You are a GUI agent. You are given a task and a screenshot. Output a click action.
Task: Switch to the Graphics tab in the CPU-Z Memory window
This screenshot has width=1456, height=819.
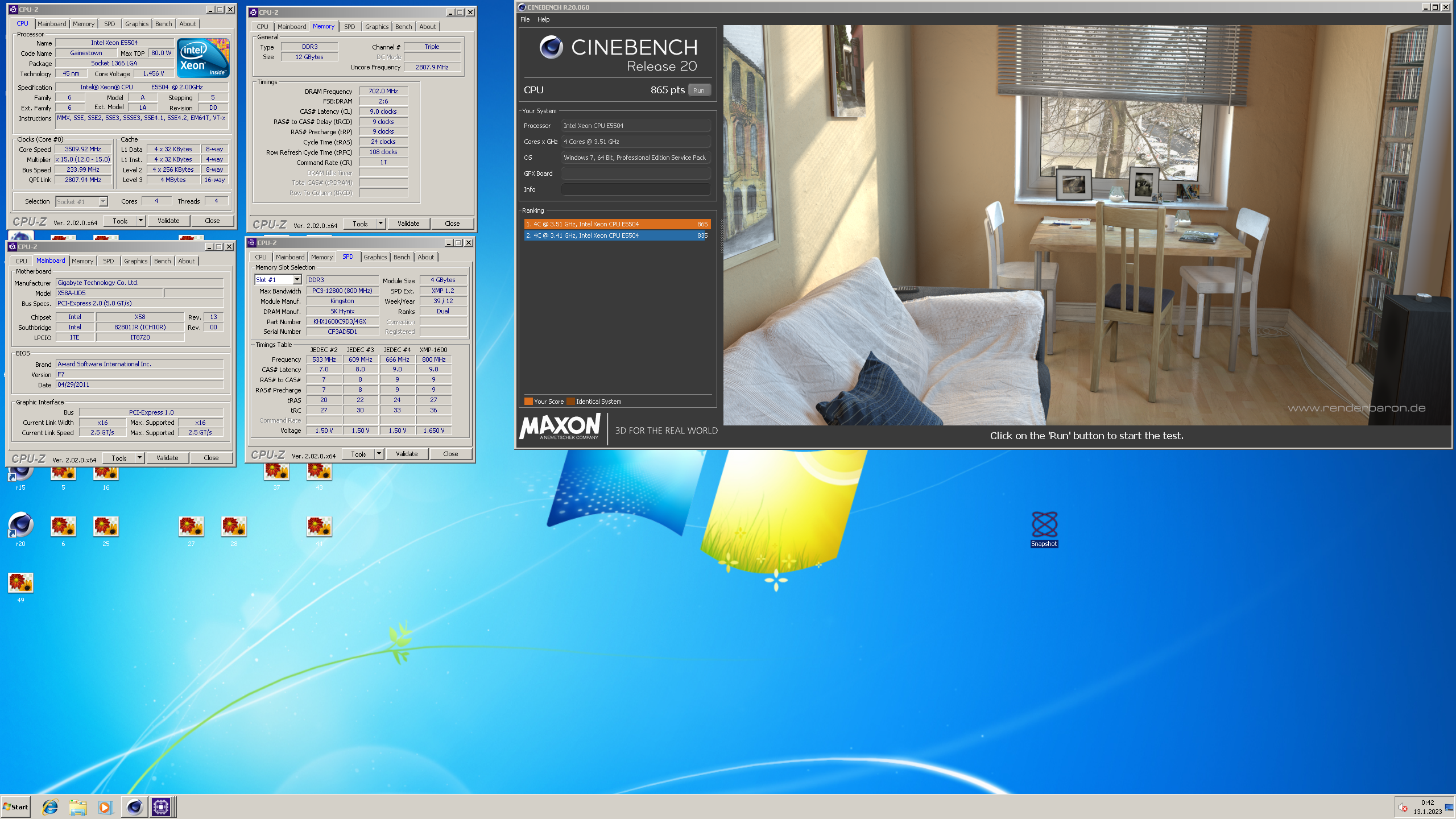coord(377,27)
